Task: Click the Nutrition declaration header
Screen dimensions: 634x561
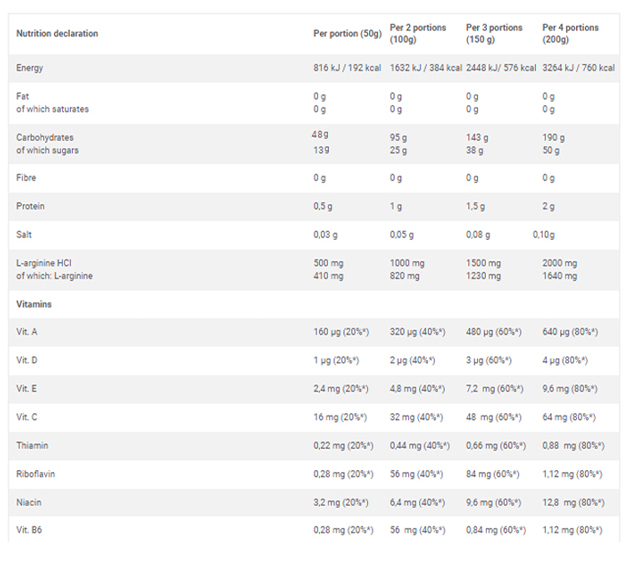Action: pos(57,34)
